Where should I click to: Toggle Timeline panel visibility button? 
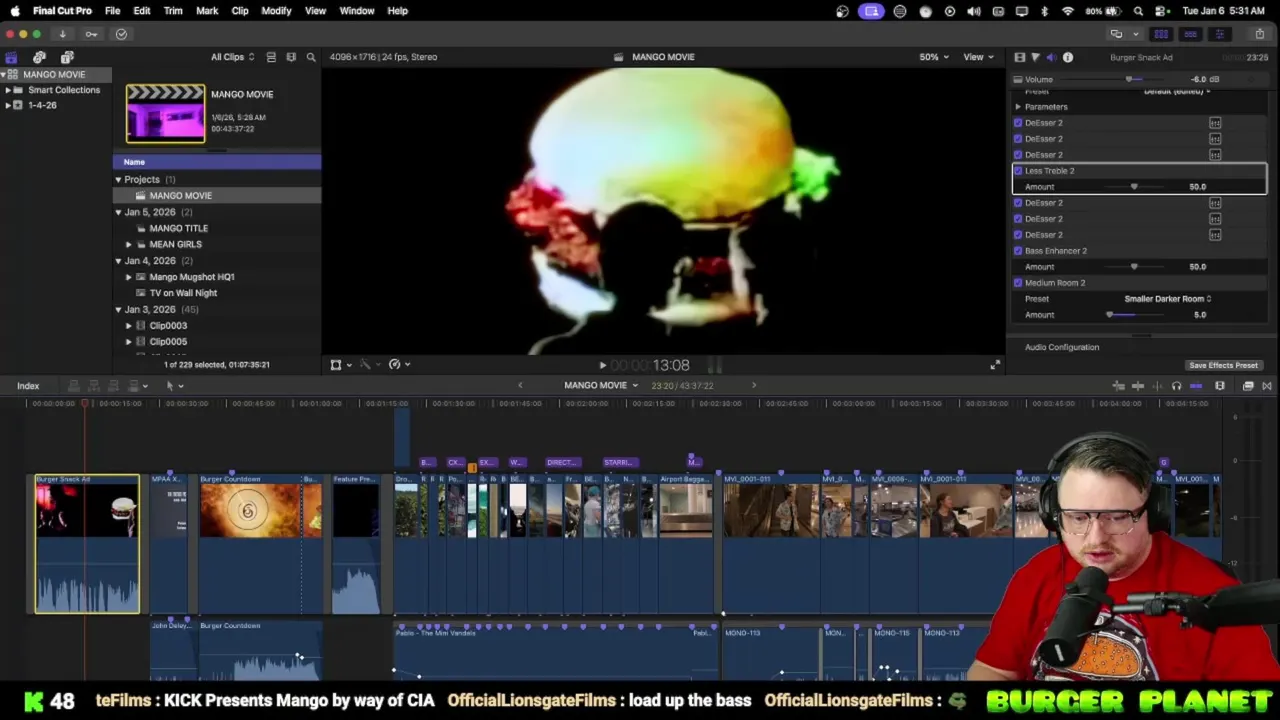[1190, 34]
